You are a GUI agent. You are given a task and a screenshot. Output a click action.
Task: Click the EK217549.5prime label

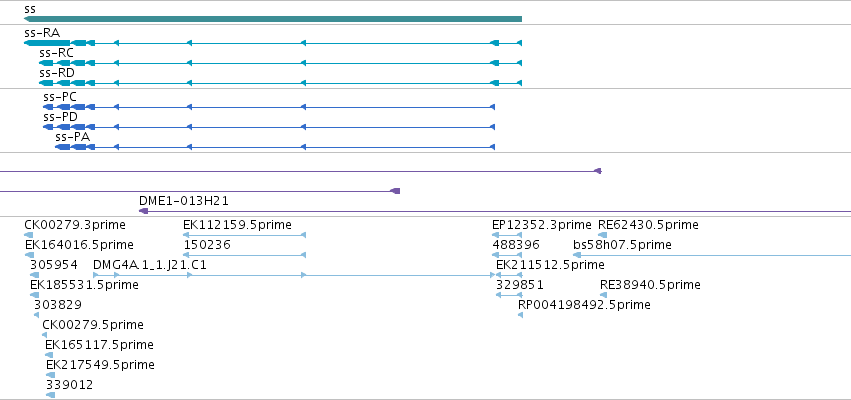(x=100, y=365)
